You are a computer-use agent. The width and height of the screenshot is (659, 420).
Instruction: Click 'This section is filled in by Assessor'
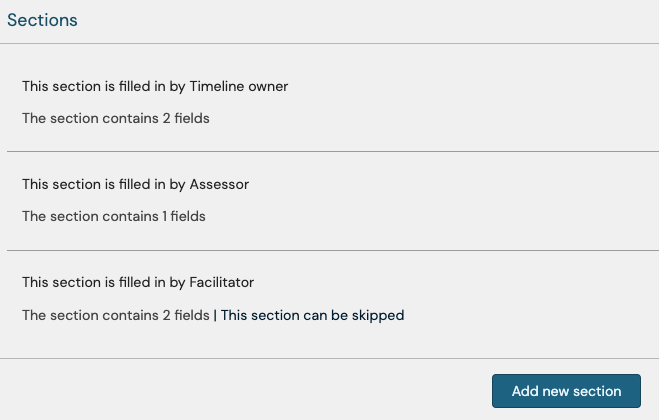click(x=135, y=184)
